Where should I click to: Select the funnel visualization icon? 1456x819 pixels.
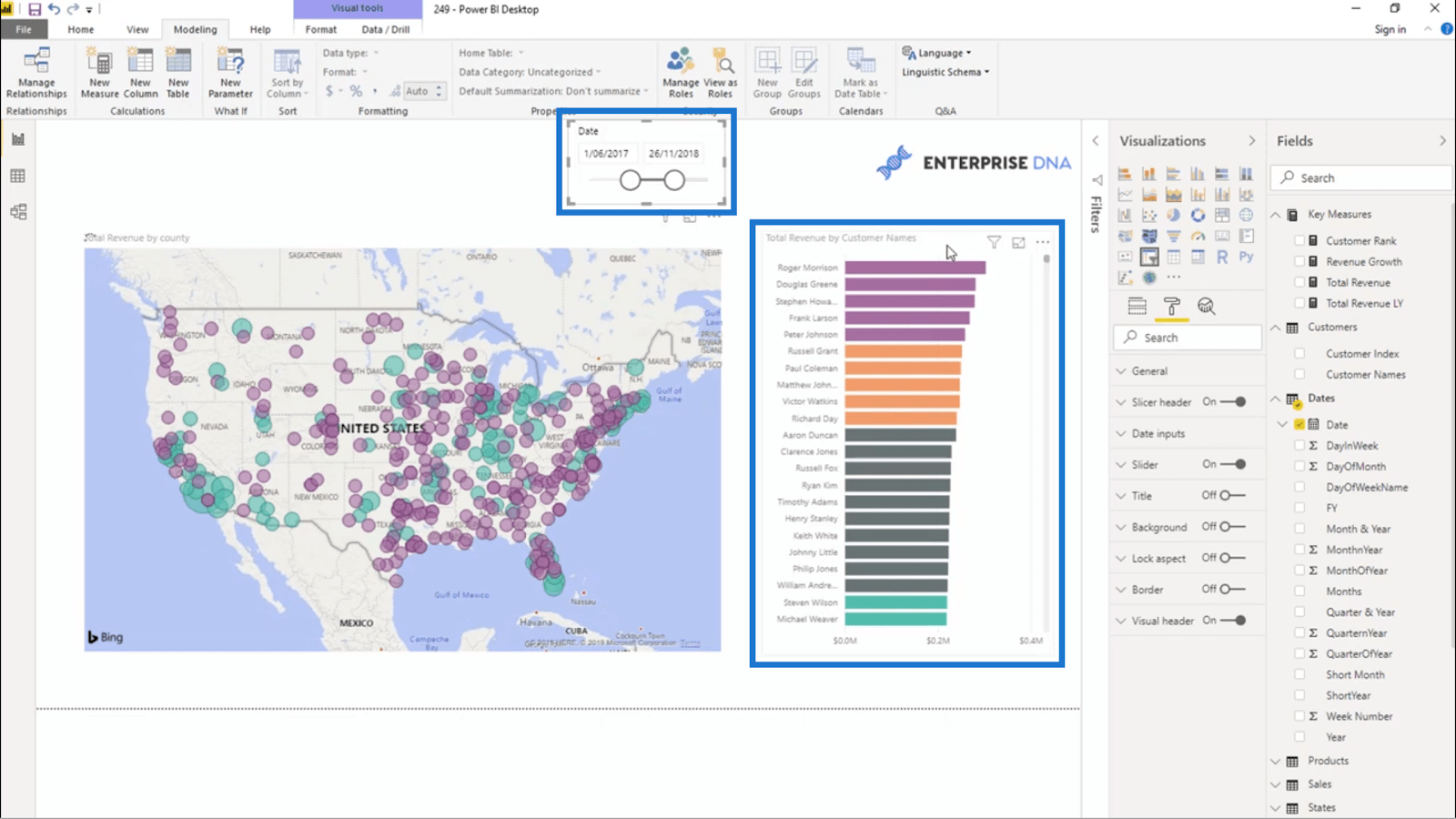[x=1174, y=237]
